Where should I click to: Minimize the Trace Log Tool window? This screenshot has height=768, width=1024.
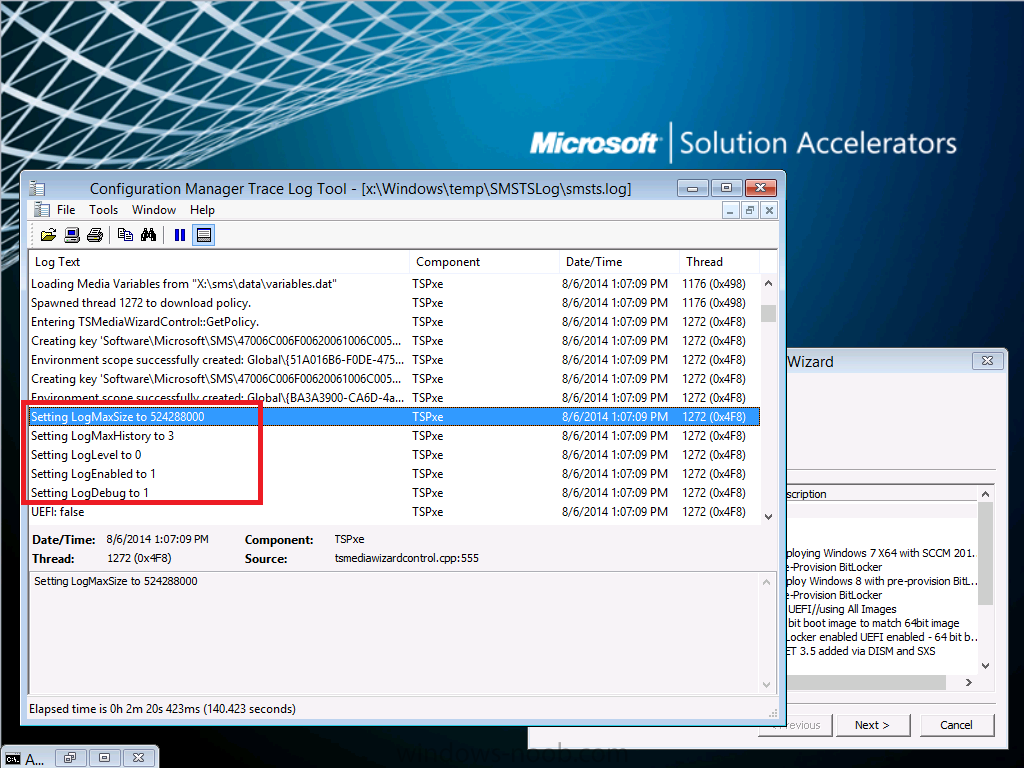tap(693, 188)
